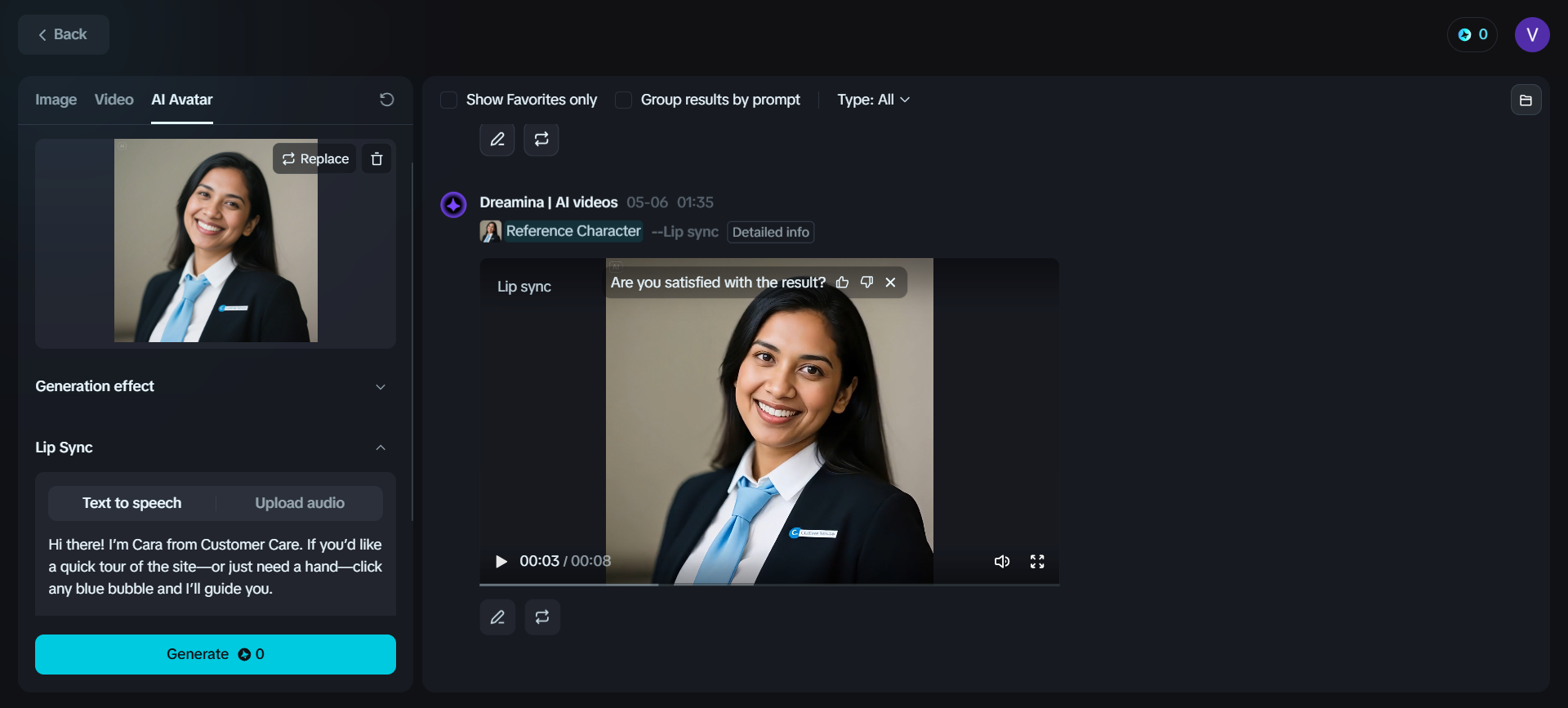
Task: Choose the Upload audio option
Action: click(300, 503)
